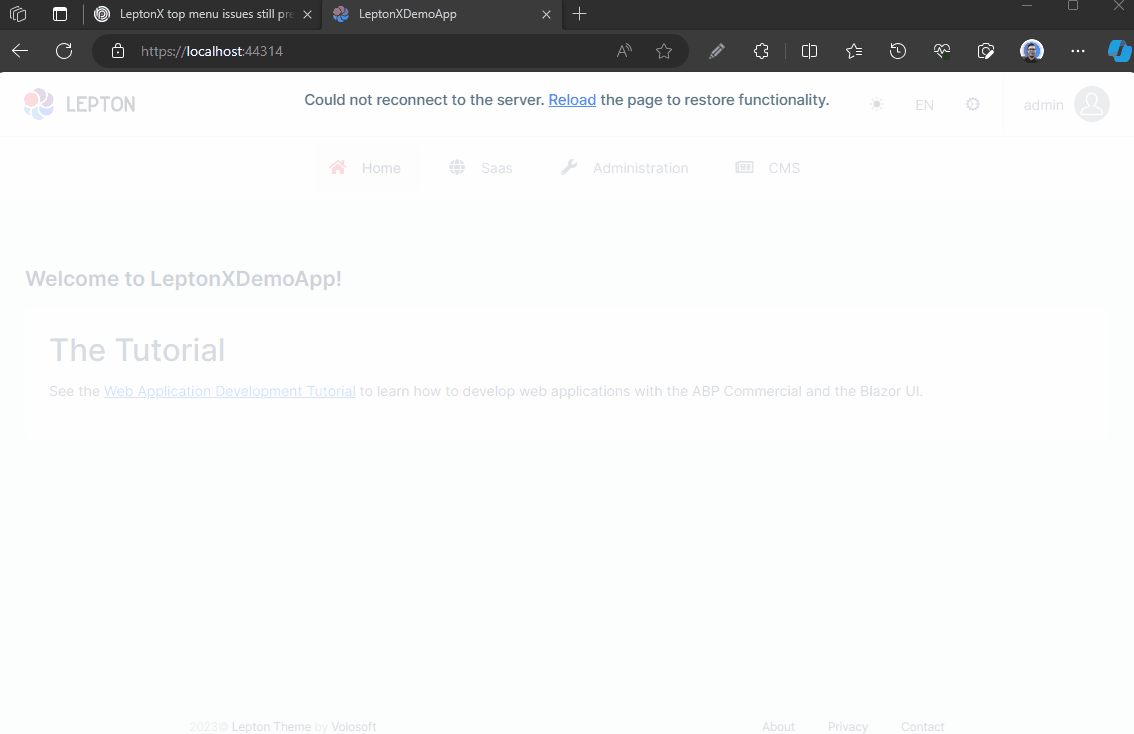Add this page to favorites with the star icon
Screen dimensions: 1134x734
pyautogui.click(x=664, y=51)
